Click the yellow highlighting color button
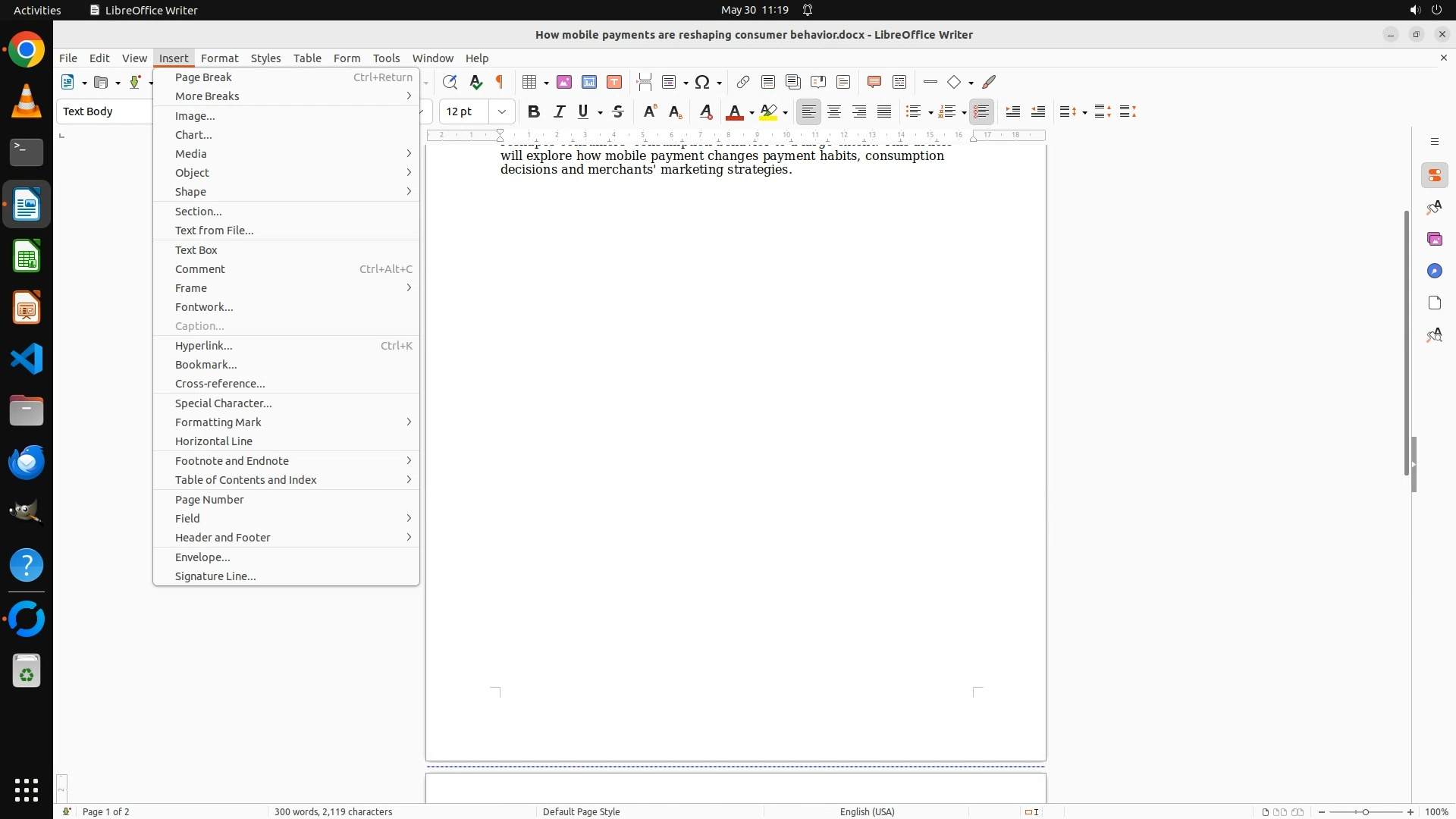The height and width of the screenshot is (819, 1456). pyautogui.click(x=768, y=112)
